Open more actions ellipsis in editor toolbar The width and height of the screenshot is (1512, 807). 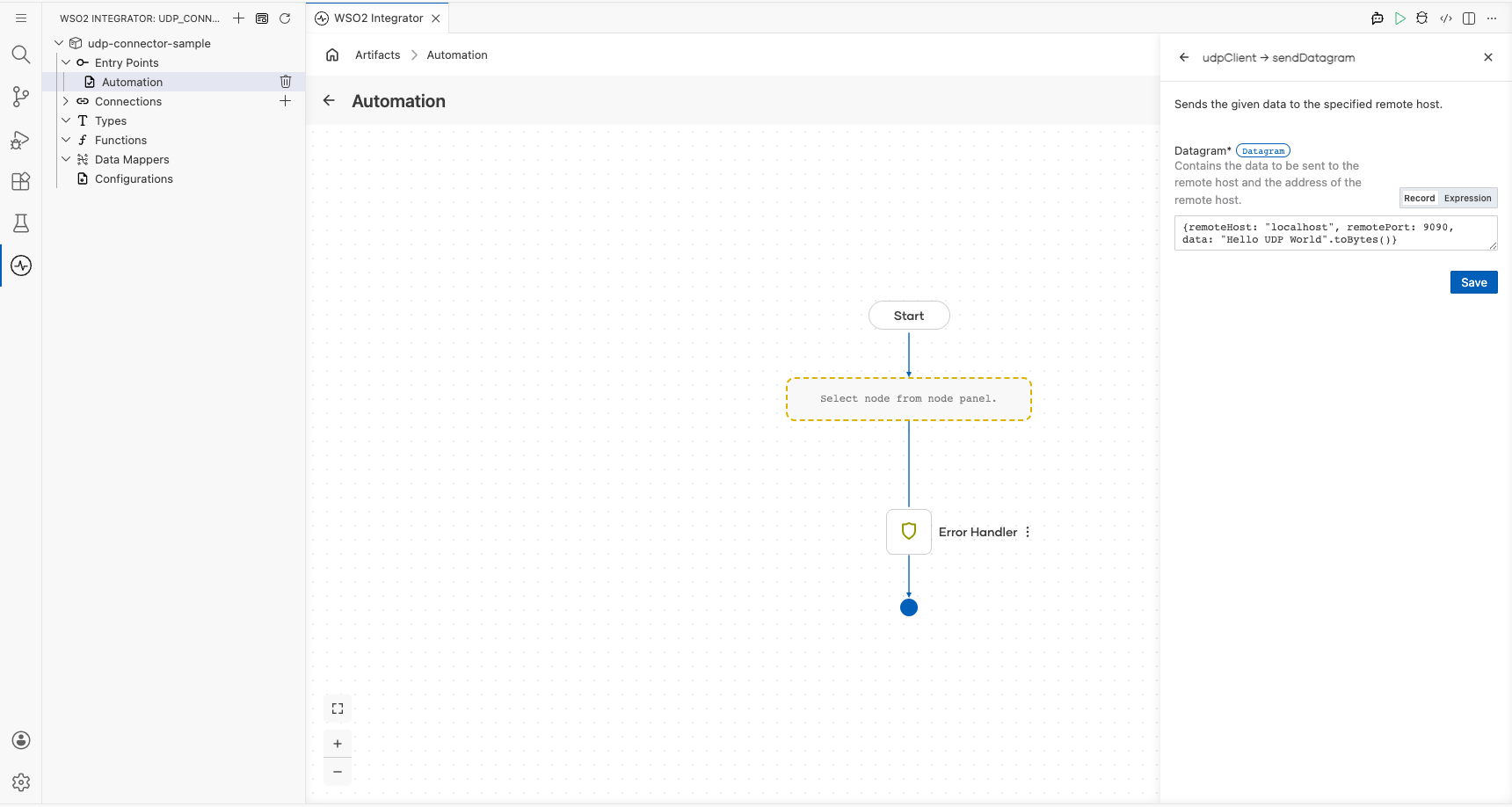coord(1492,18)
